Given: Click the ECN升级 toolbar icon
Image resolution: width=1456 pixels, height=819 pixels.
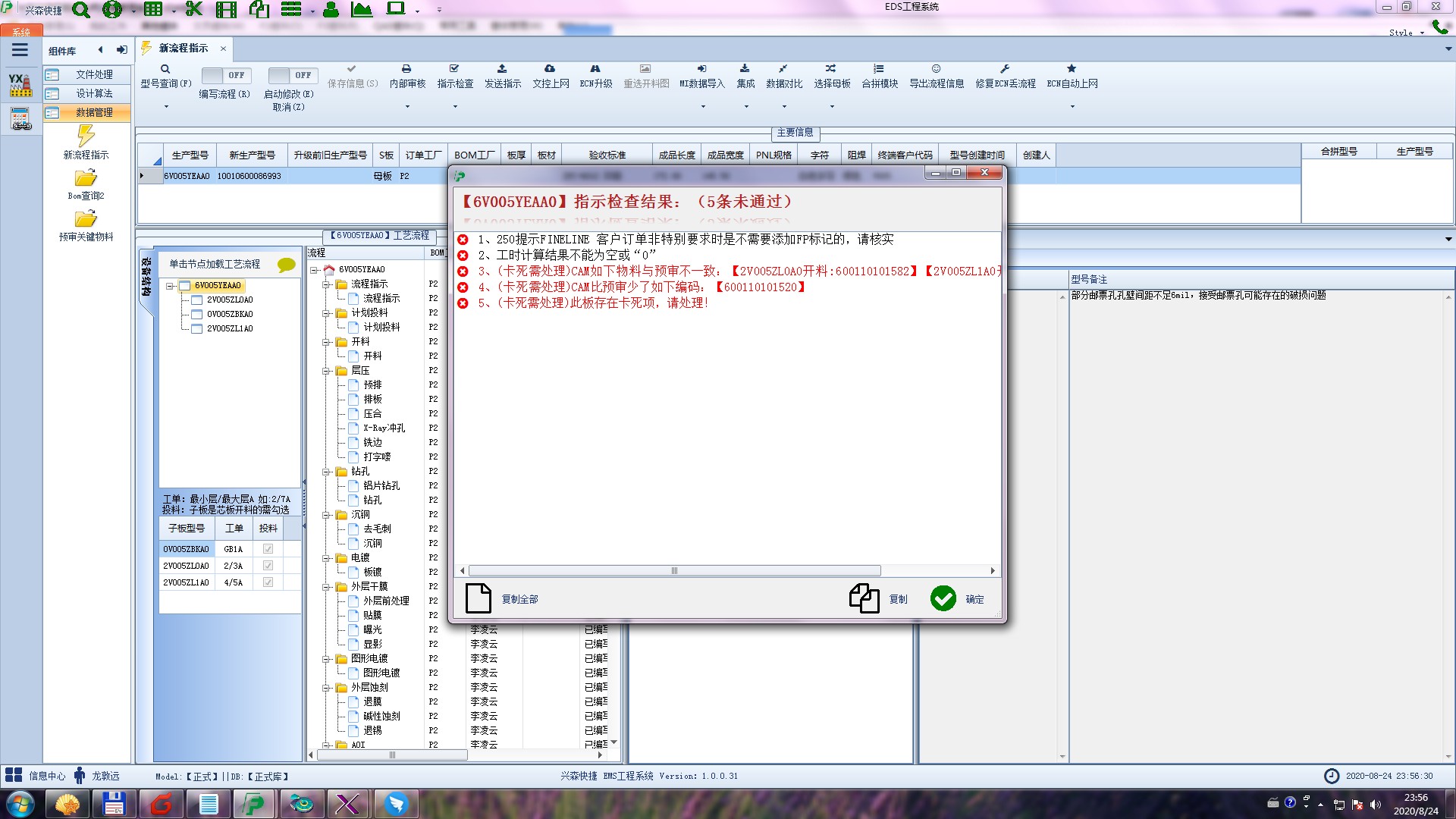Looking at the screenshot, I should (x=595, y=69).
